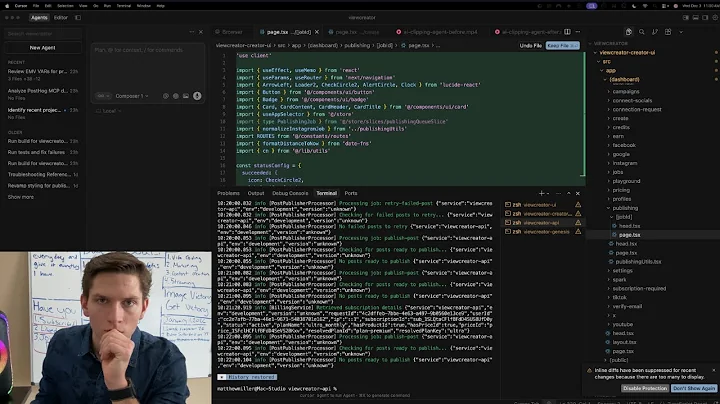
Task: Toggle the panel icon beside Editor
Action: pyautogui.click(x=78, y=17)
